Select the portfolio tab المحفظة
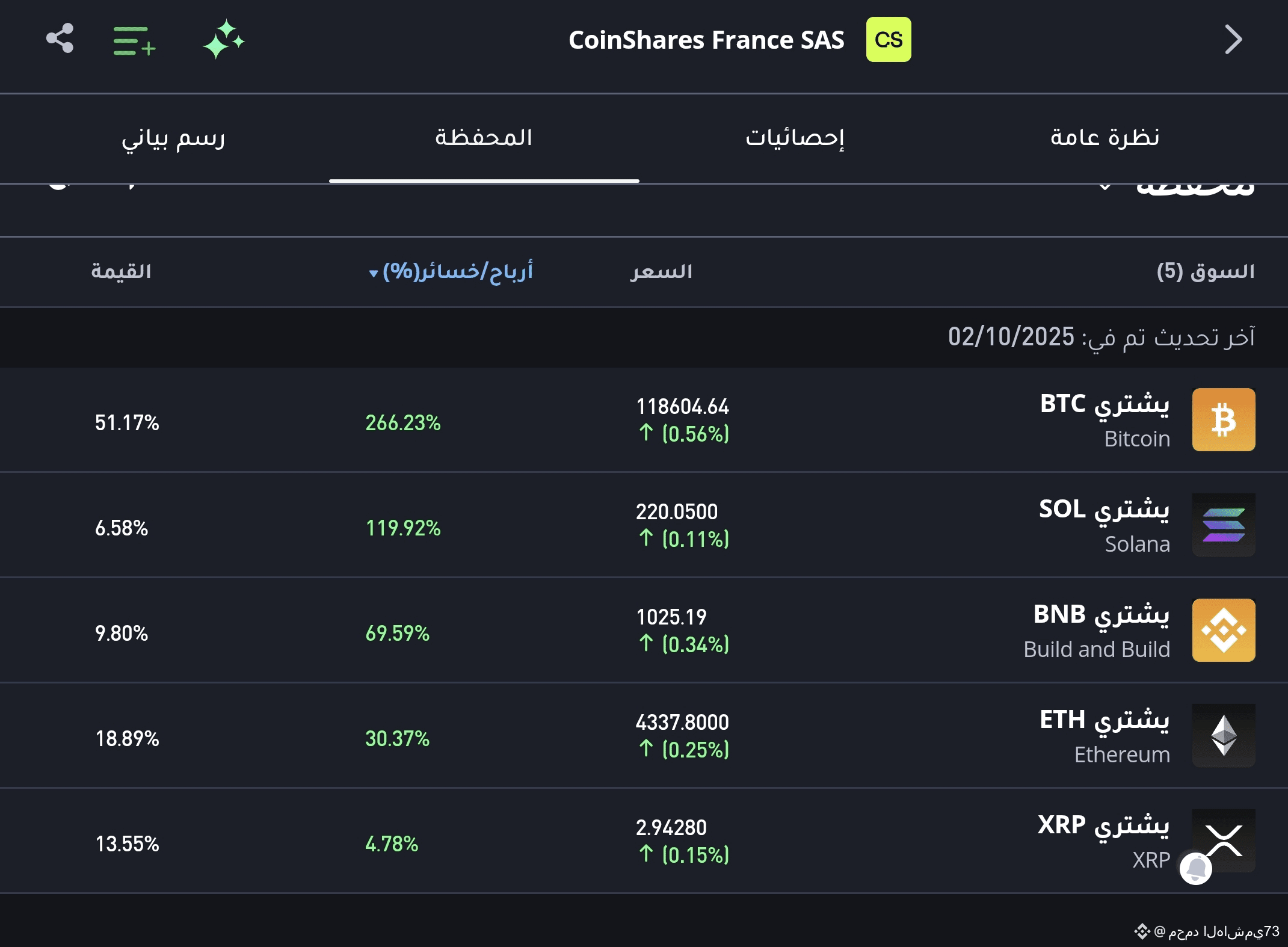This screenshot has height=947, width=1288. point(484,138)
